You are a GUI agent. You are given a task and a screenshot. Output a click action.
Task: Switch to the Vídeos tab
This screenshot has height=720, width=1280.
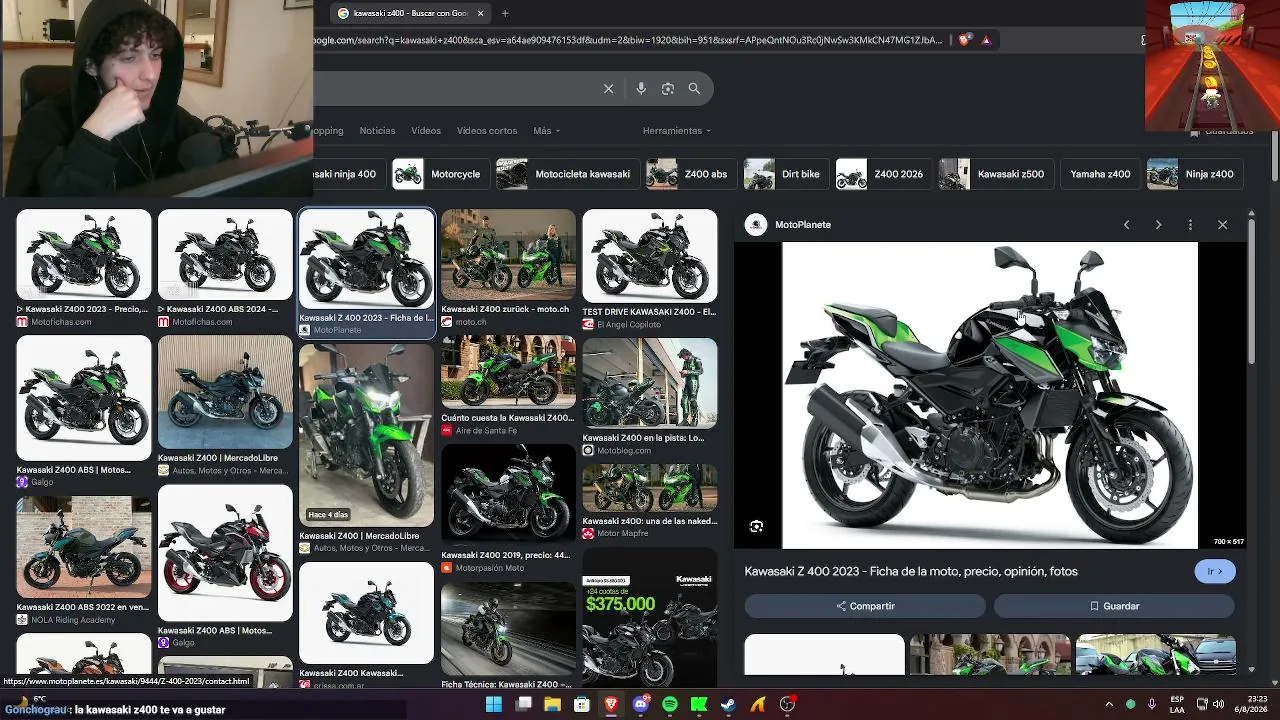(x=426, y=131)
